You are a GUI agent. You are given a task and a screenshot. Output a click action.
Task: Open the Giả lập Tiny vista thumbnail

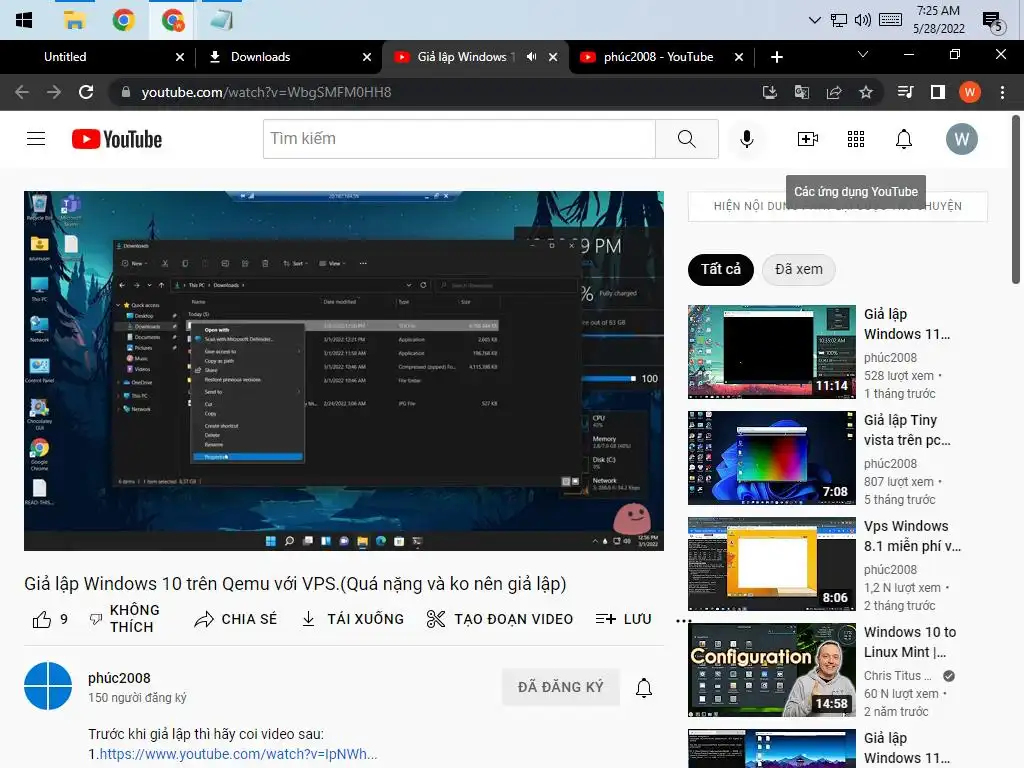(772, 458)
